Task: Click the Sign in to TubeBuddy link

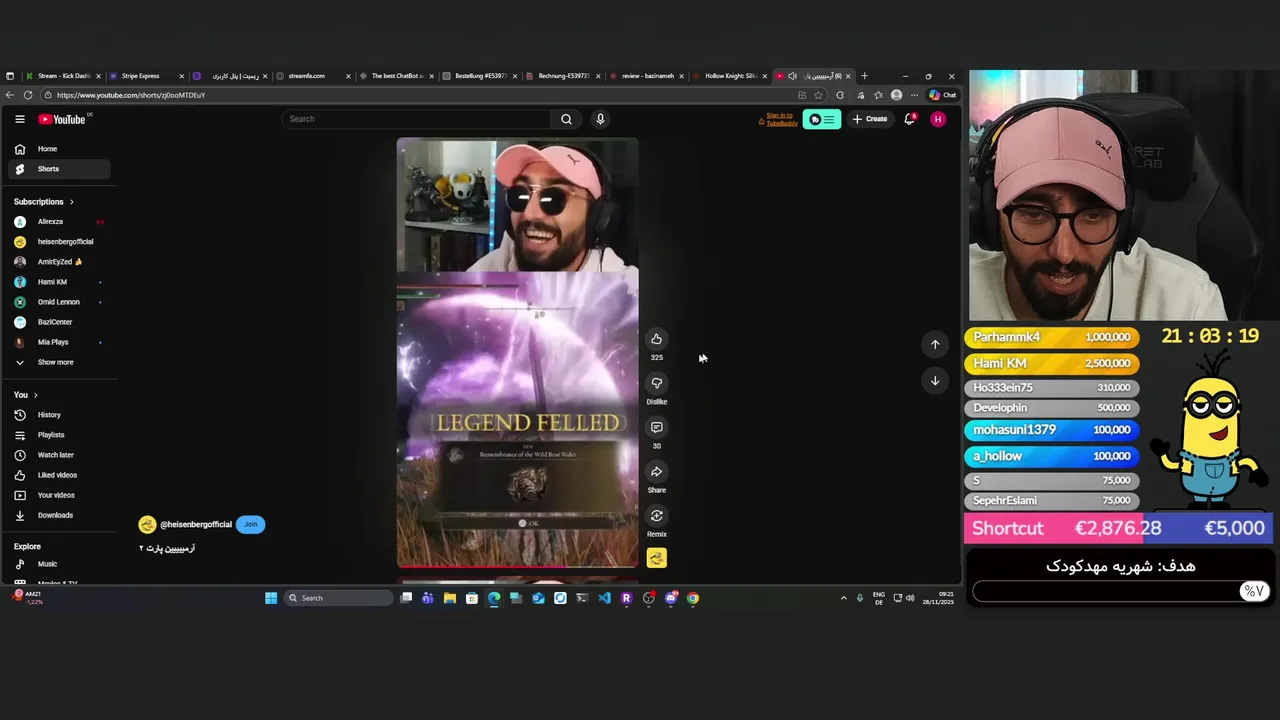Action: pos(781,119)
